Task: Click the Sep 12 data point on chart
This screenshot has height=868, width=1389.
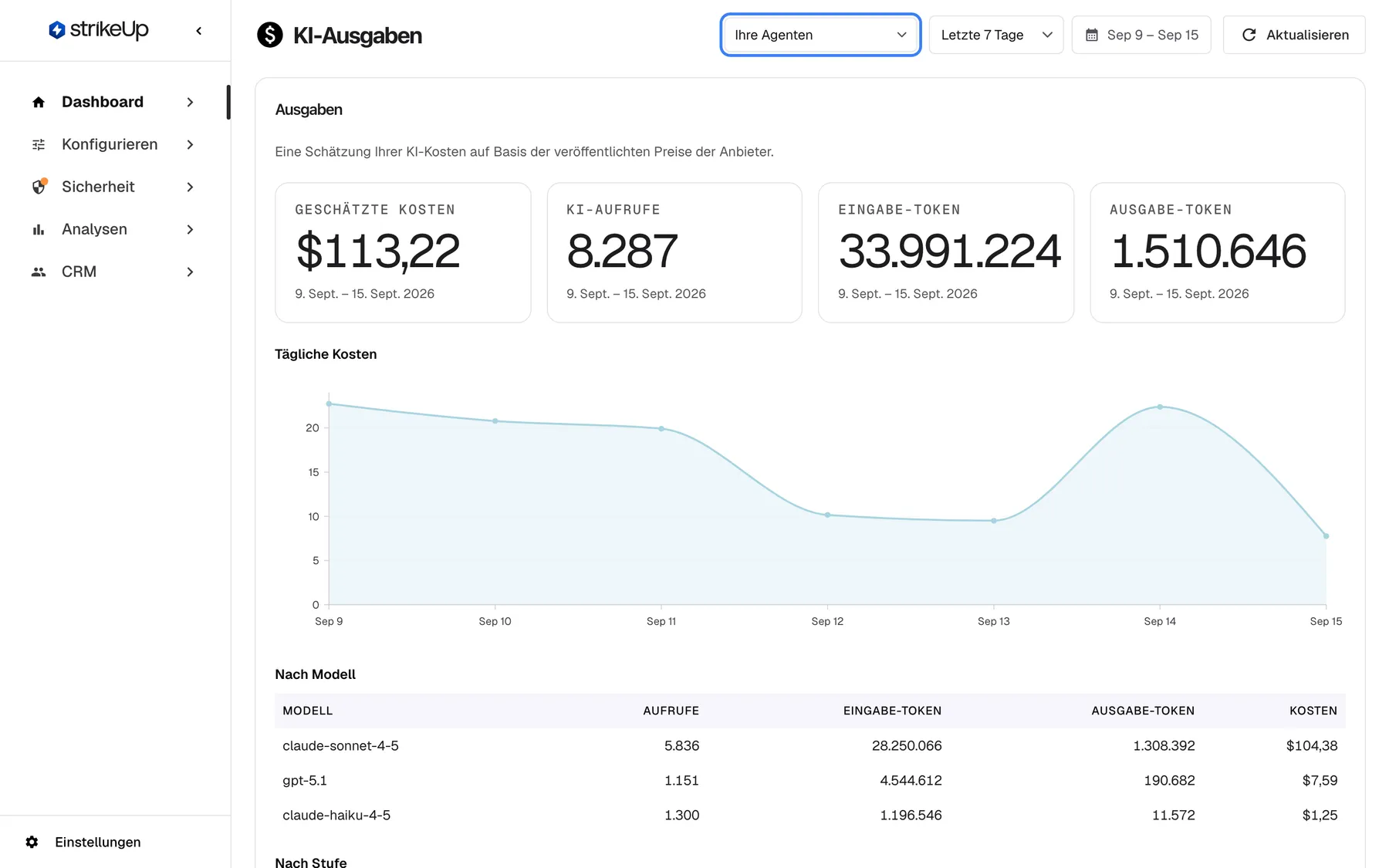Action: point(827,515)
